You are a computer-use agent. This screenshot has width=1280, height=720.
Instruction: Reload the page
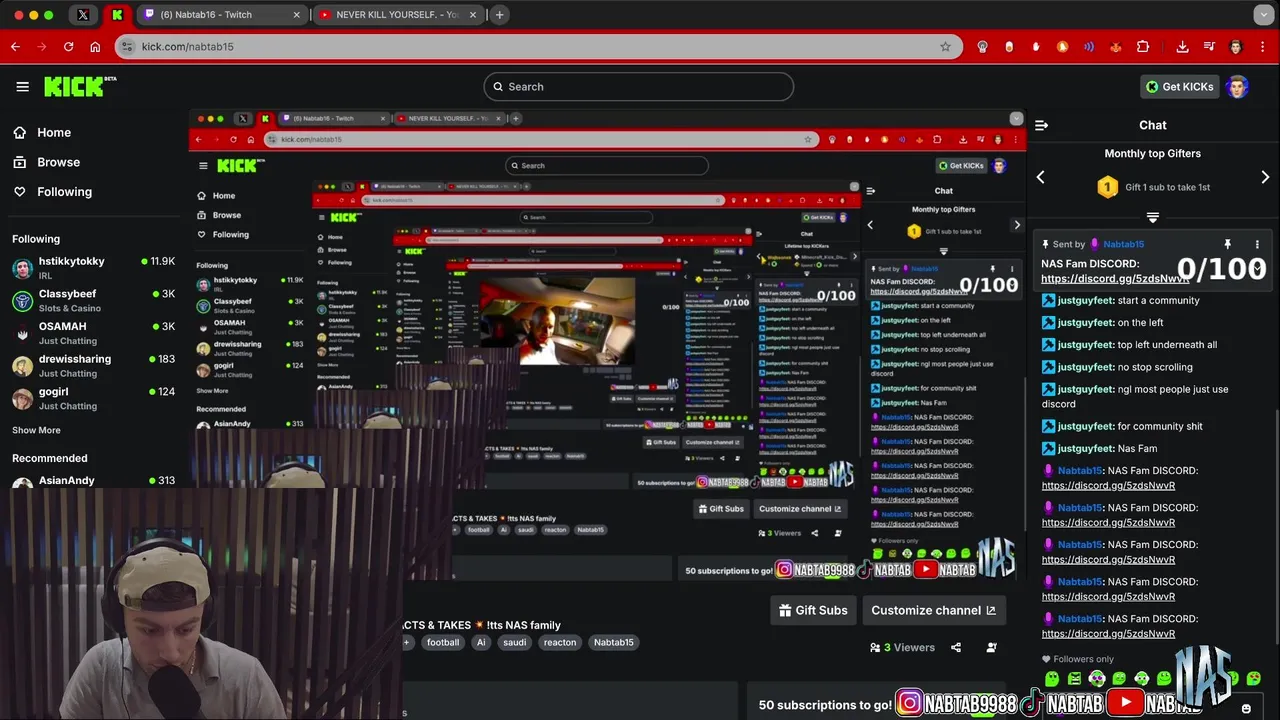pyautogui.click(x=68, y=47)
